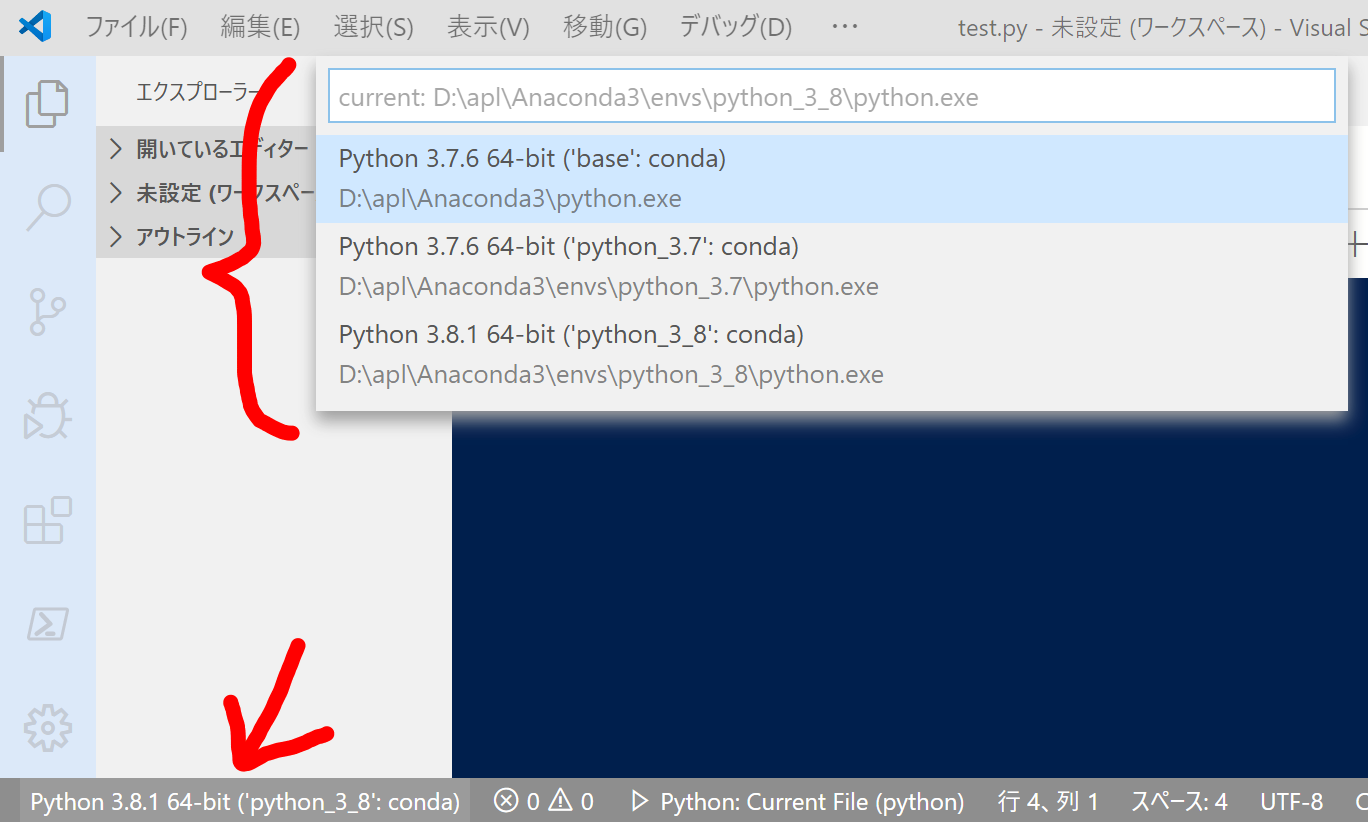Select the Run and Debug icon
Viewport: 1368px width, 822px height.
tap(49, 418)
